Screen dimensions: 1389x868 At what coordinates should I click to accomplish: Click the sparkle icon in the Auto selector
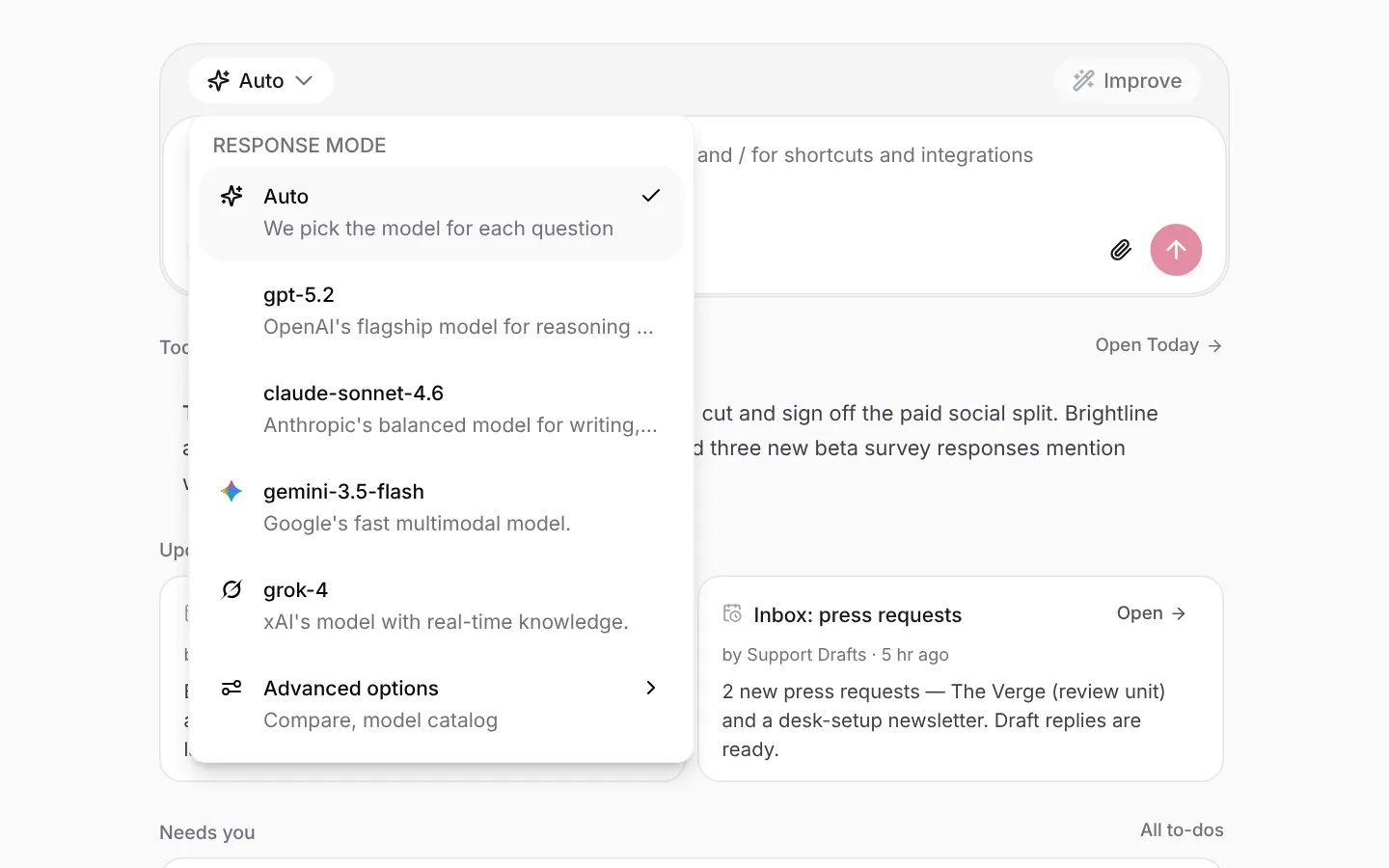click(219, 81)
